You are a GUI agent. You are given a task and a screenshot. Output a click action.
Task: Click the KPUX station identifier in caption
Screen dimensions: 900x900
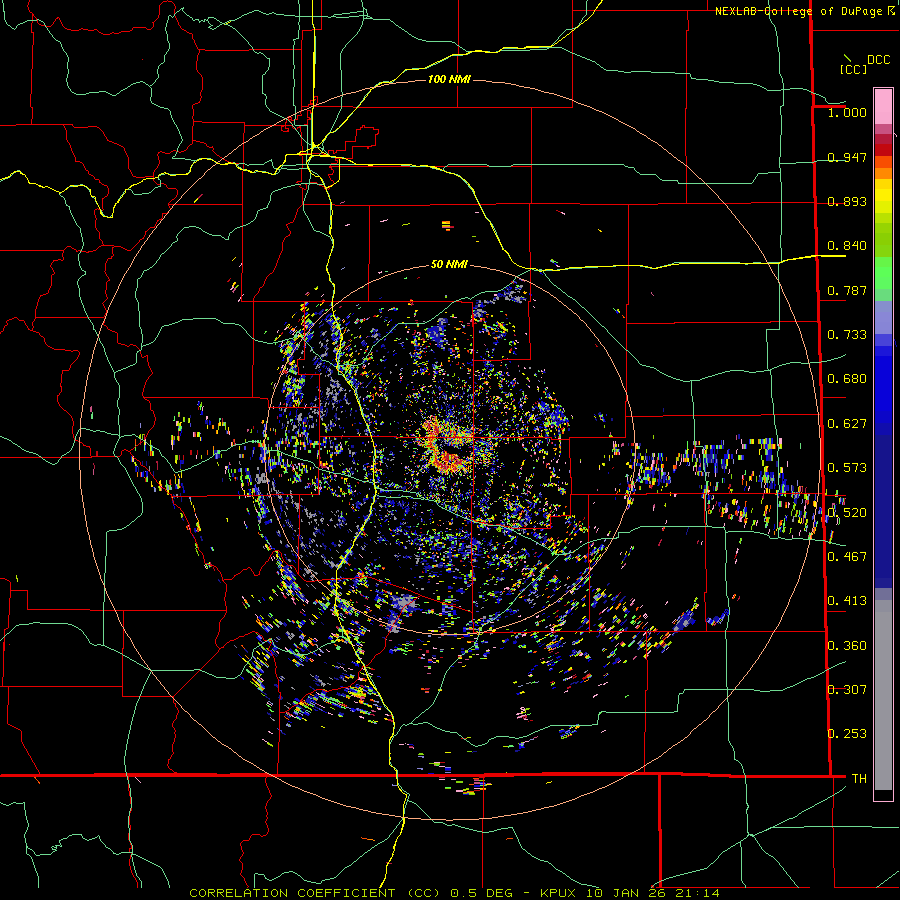[560, 893]
